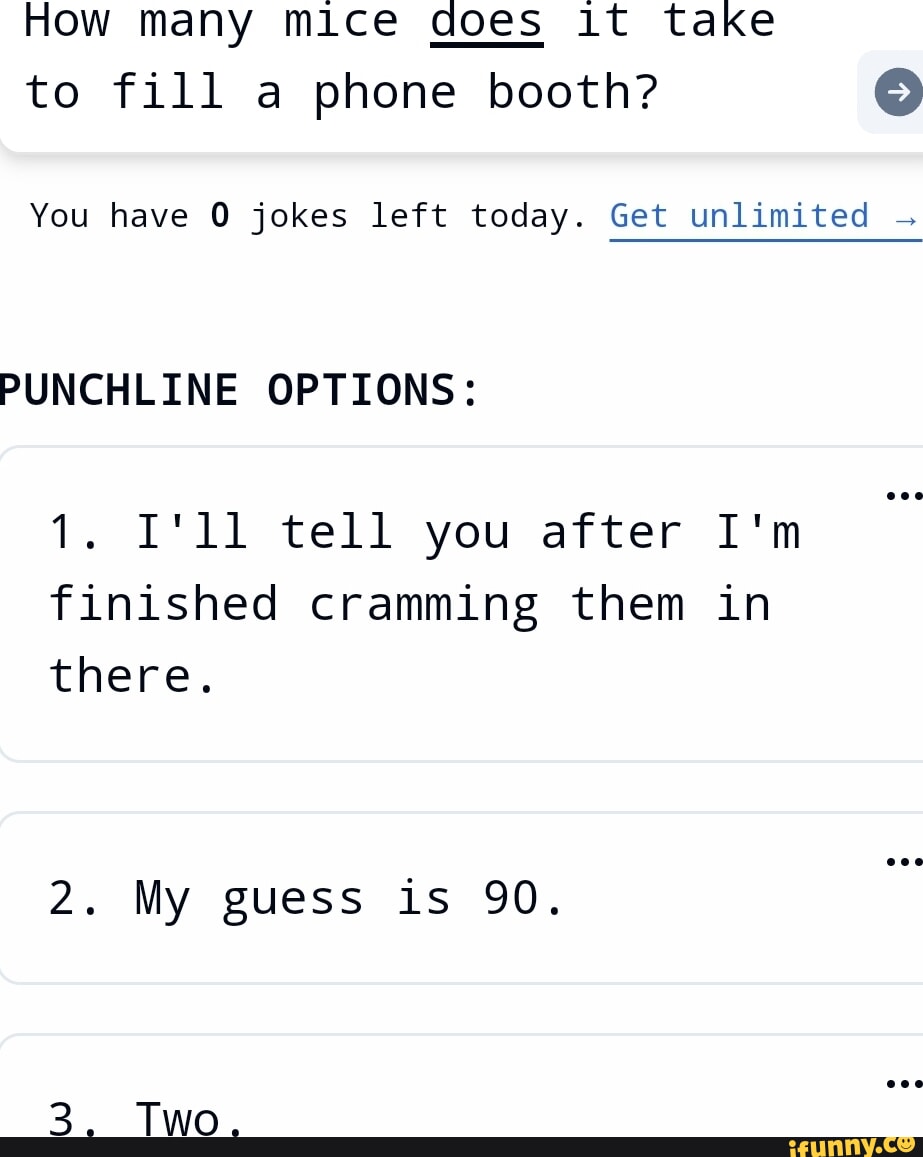
Task: Click the word 'mice' in the joke prompt
Action: coord(341,21)
